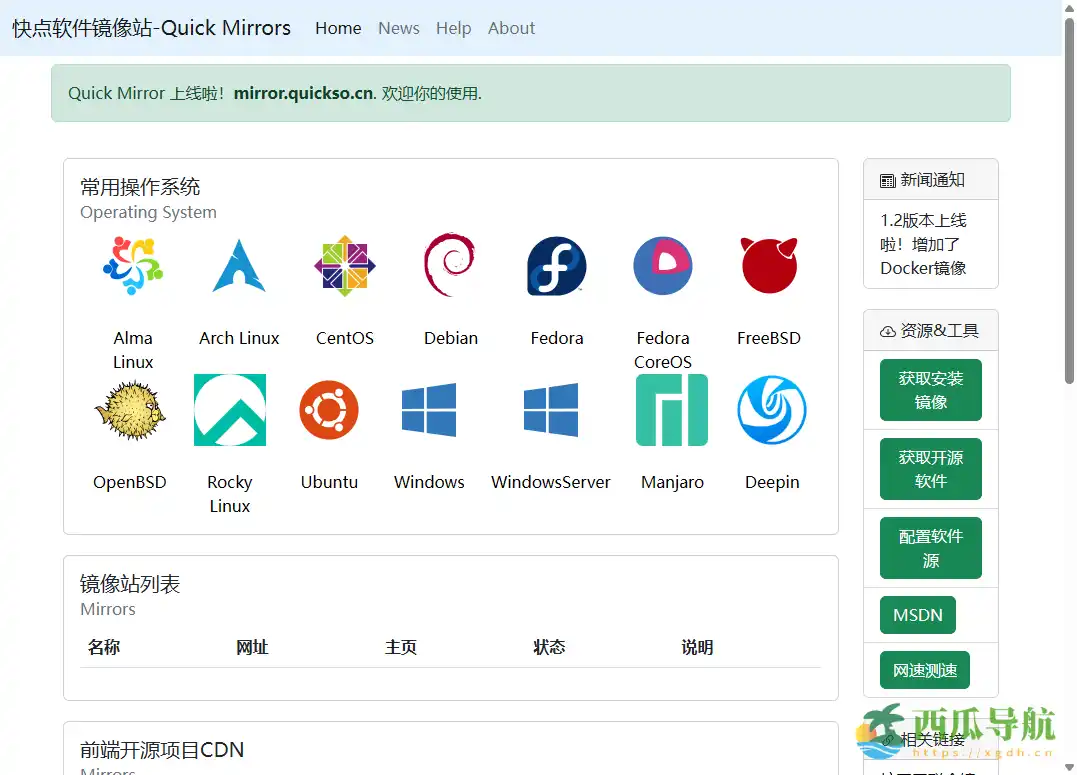Click the OpenBSD pufferfish icon
The image size is (1077, 775).
coord(130,410)
